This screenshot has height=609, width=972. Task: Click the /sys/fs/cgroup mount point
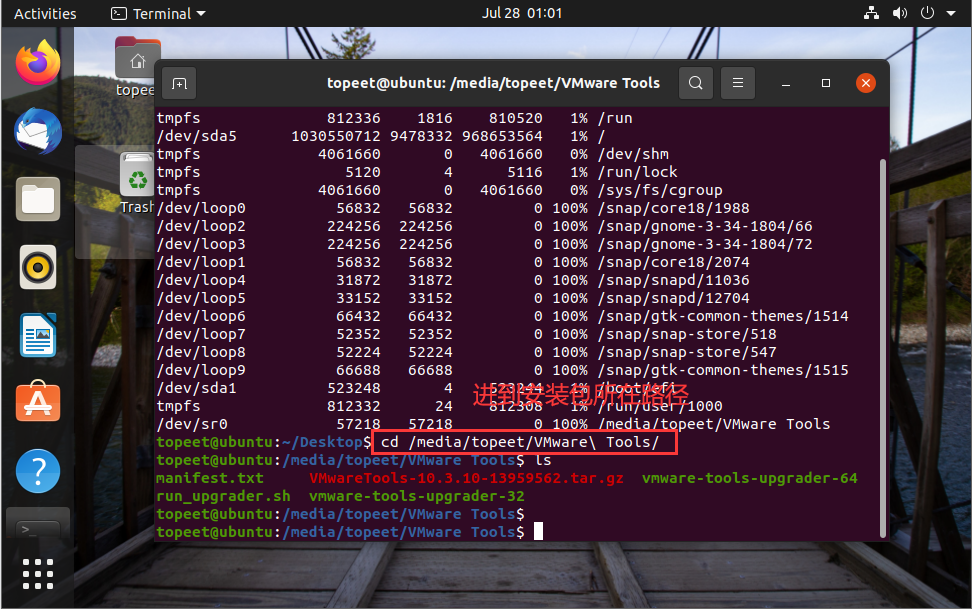tap(660, 190)
